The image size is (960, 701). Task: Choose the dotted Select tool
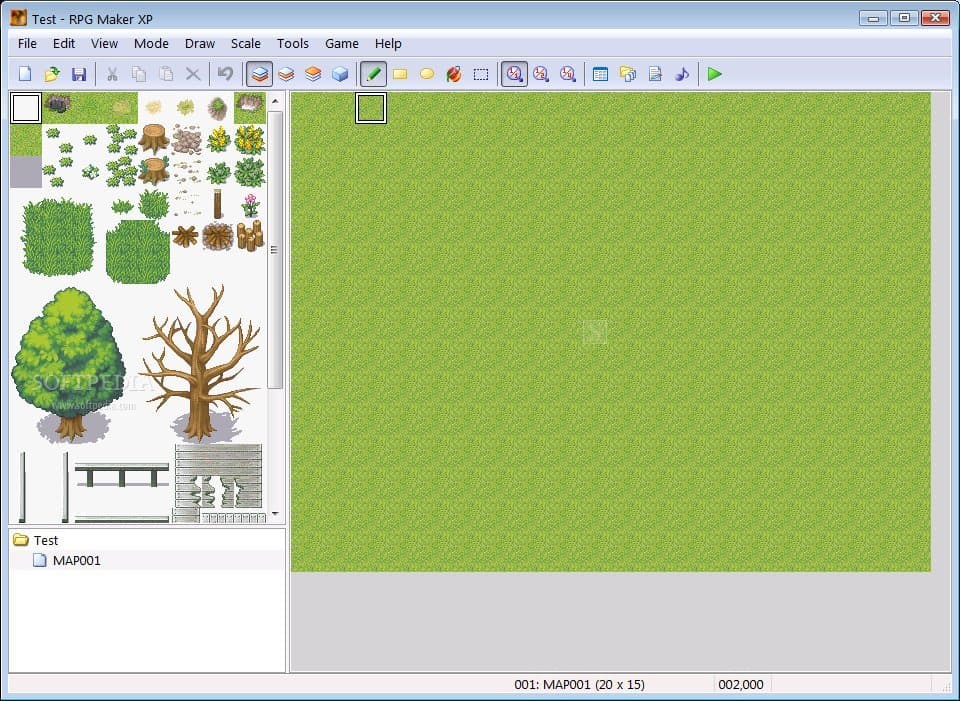tap(481, 74)
